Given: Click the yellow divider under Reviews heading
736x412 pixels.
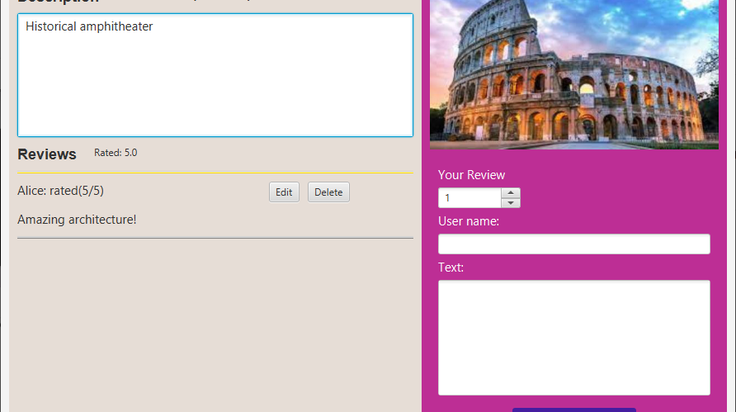Looking at the screenshot, I should click(215, 173).
